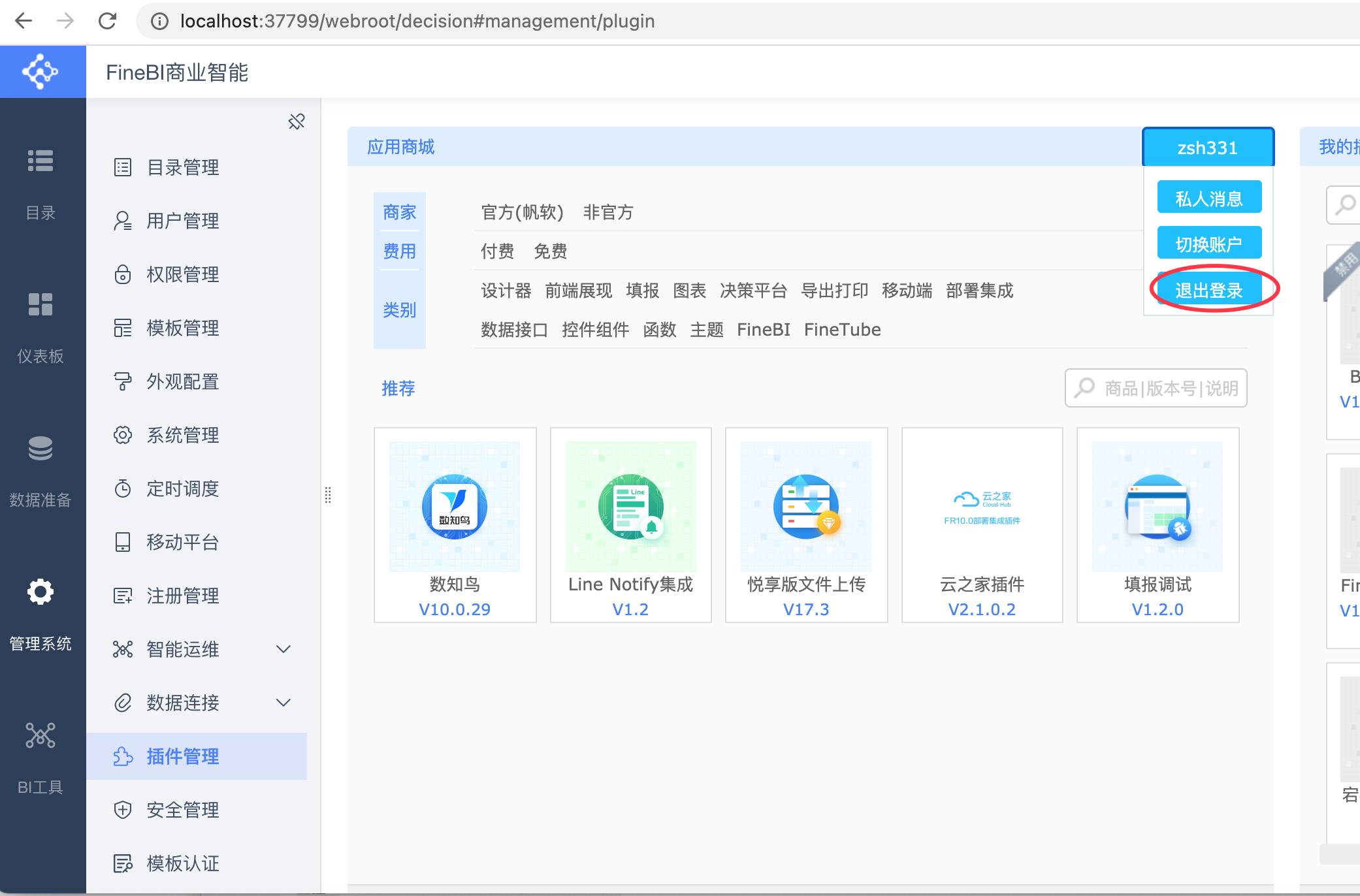Click the browser back arrow
This screenshot has height=896, width=1360.
(24, 21)
